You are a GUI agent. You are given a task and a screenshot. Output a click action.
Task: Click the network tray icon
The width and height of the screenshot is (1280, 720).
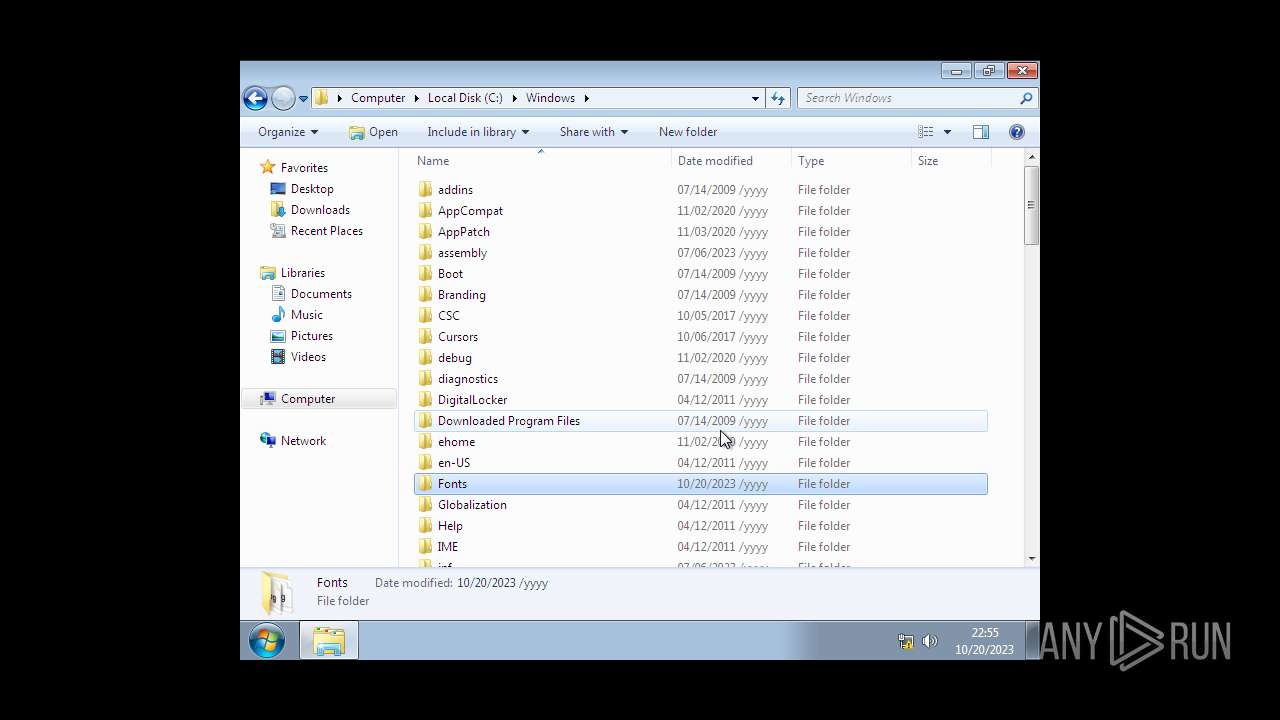(x=905, y=641)
